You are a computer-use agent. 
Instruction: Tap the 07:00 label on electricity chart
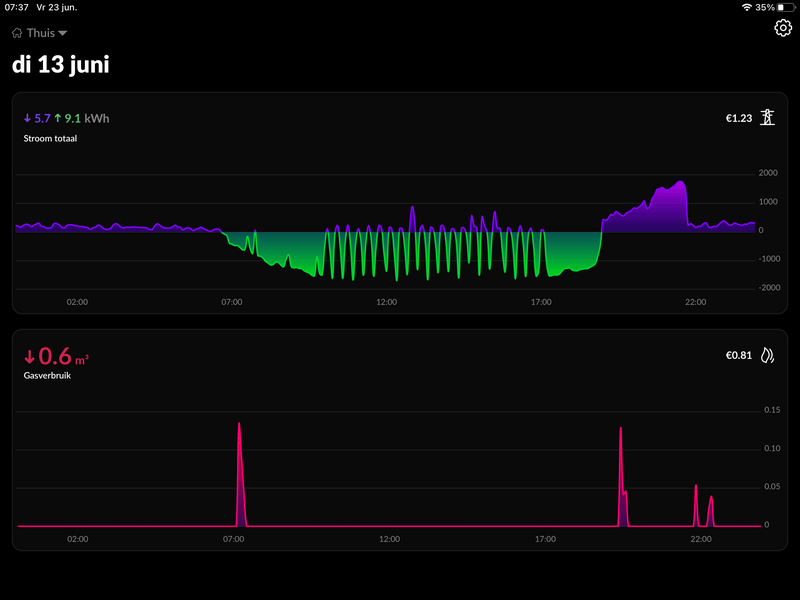coord(232,302)
